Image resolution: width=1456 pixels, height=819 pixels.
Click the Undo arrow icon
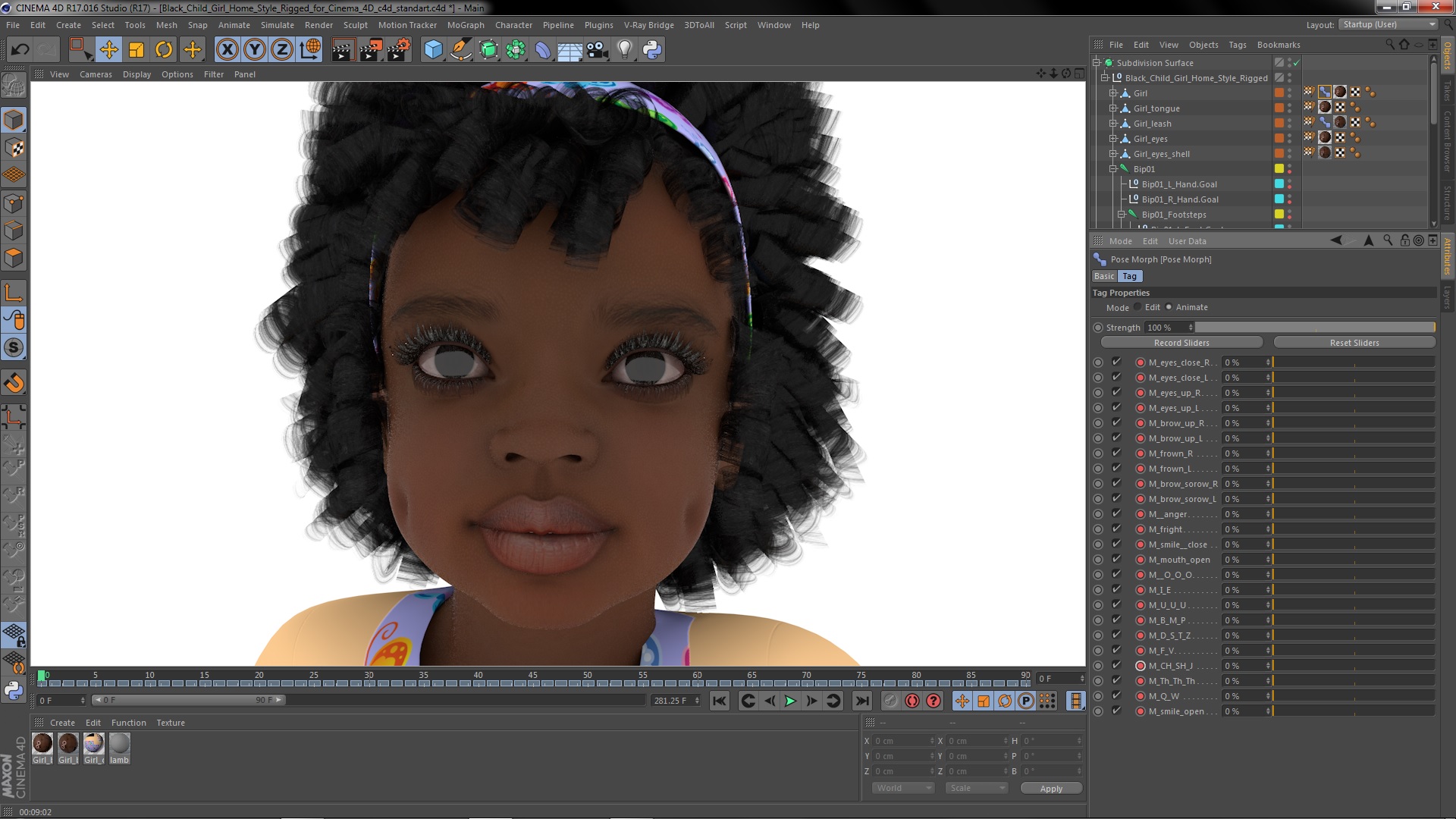[x=20, y=50]
